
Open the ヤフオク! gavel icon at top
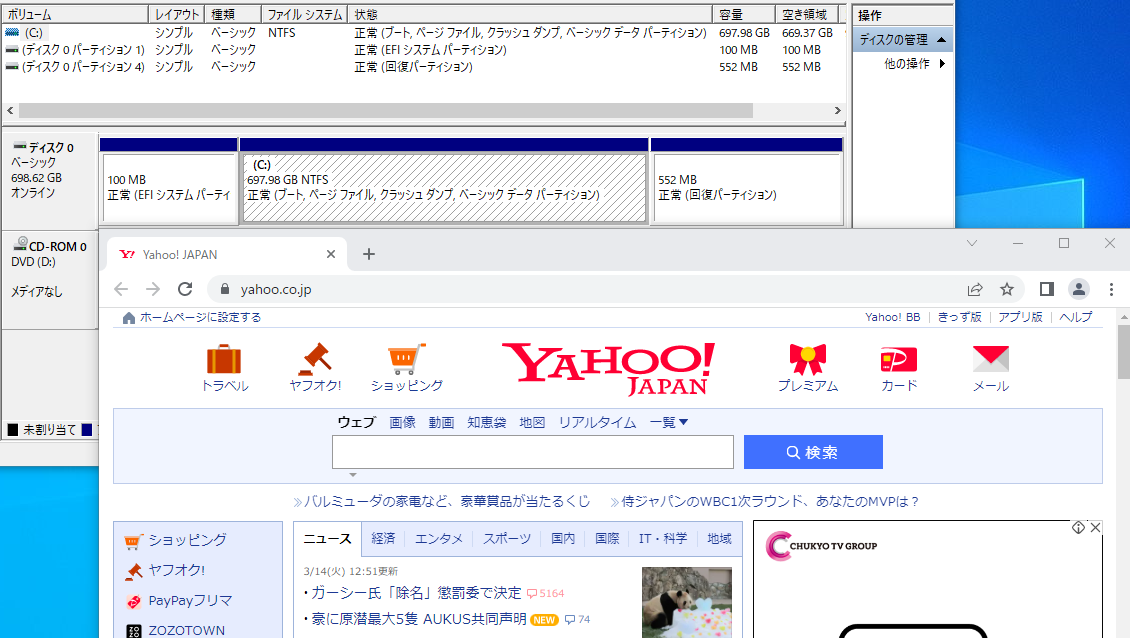tap(315, 359)
